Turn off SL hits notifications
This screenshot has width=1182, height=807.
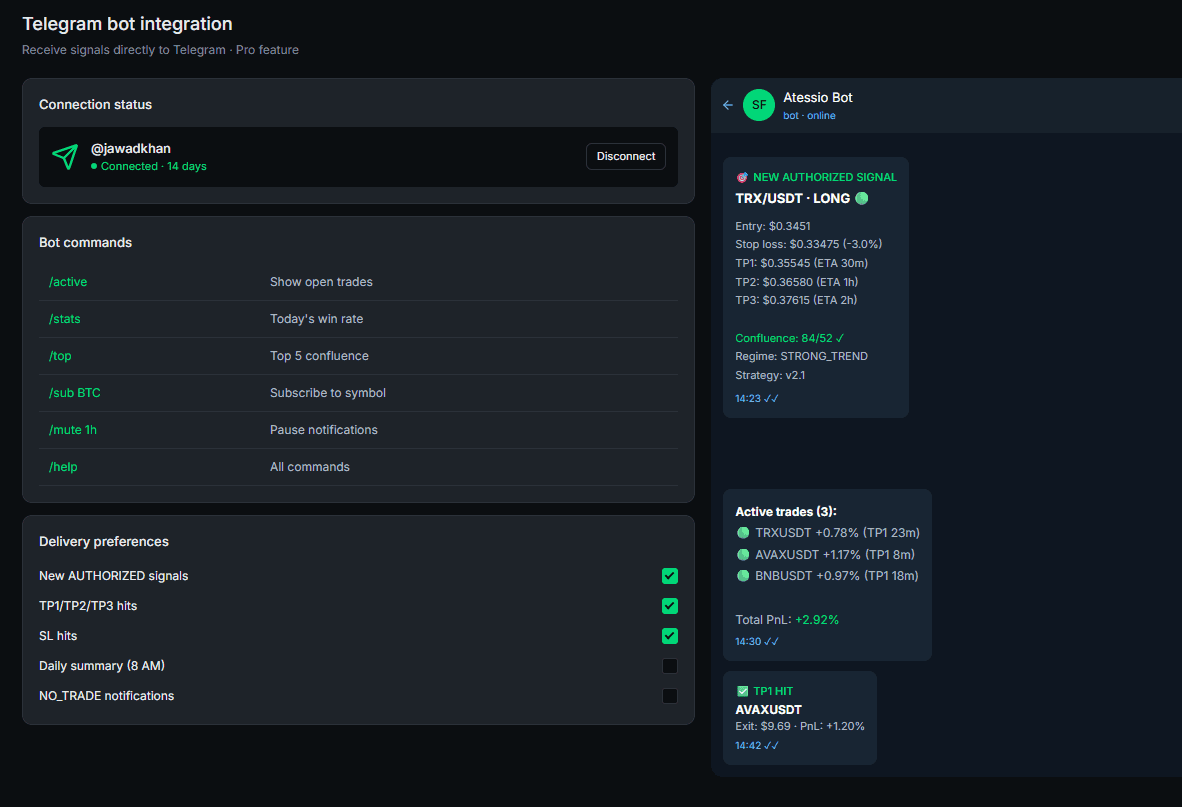(669, 636)
